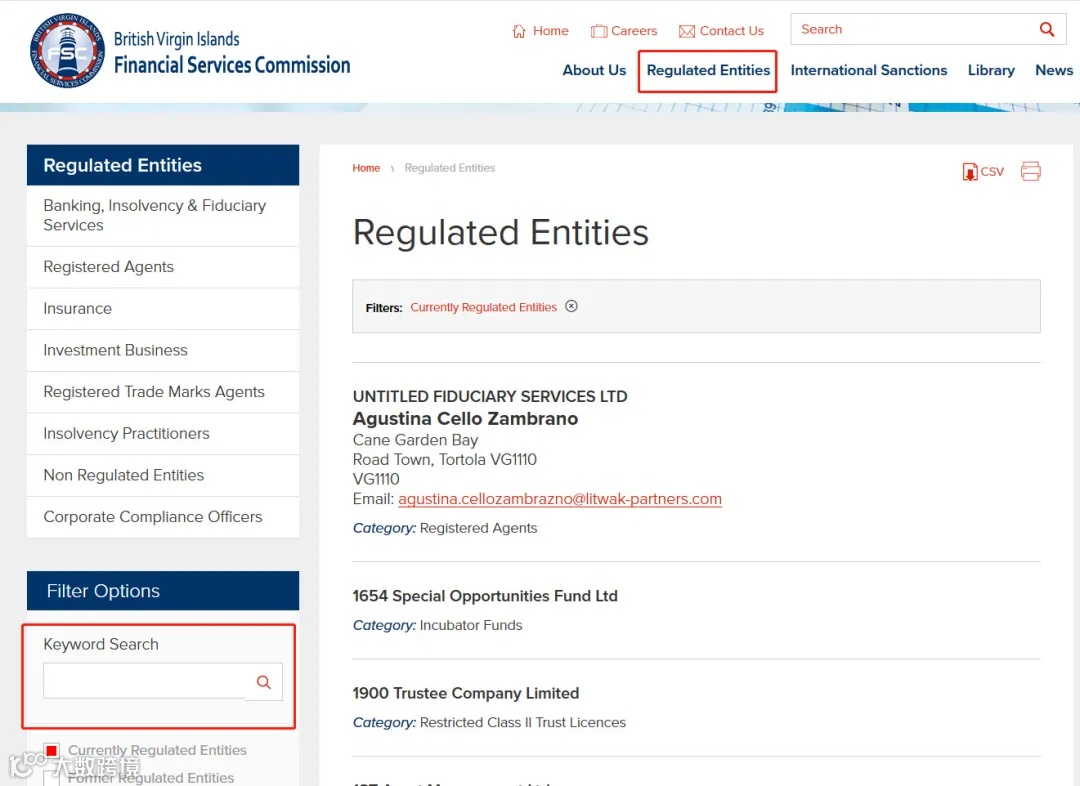Select Insolvency Practitioners in sidebar
Screen dimensions: 1080x786
pyautogui.click(x=163, y=434)
